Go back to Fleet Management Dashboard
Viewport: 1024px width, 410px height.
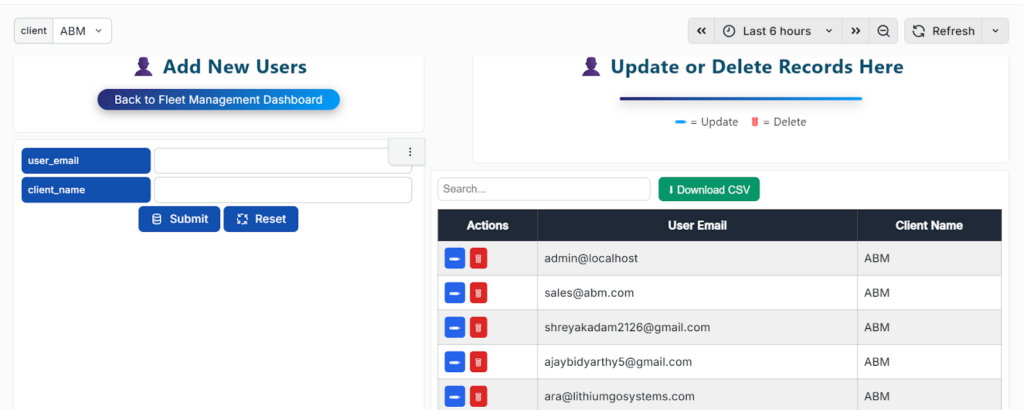(218, 100)
